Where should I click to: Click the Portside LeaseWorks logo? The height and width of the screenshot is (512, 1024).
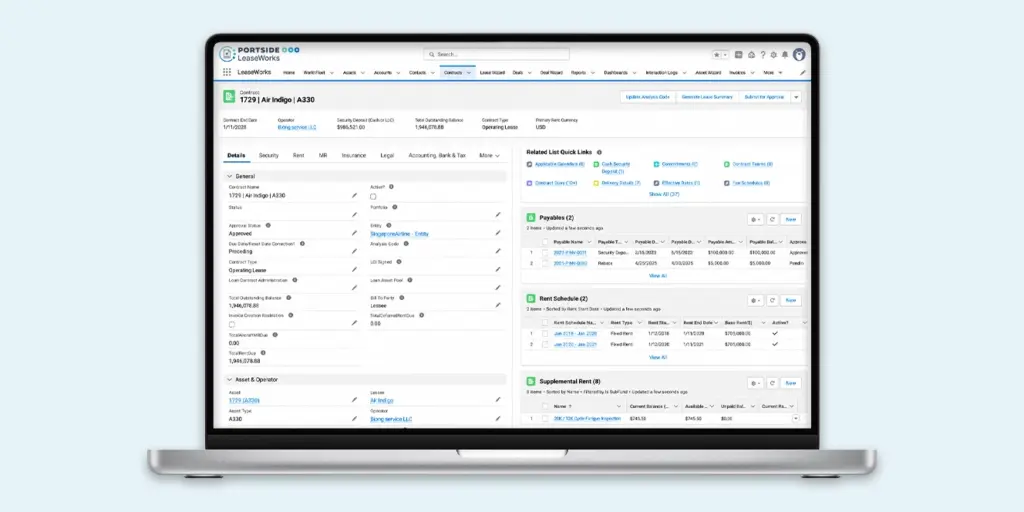coord(259,54)
